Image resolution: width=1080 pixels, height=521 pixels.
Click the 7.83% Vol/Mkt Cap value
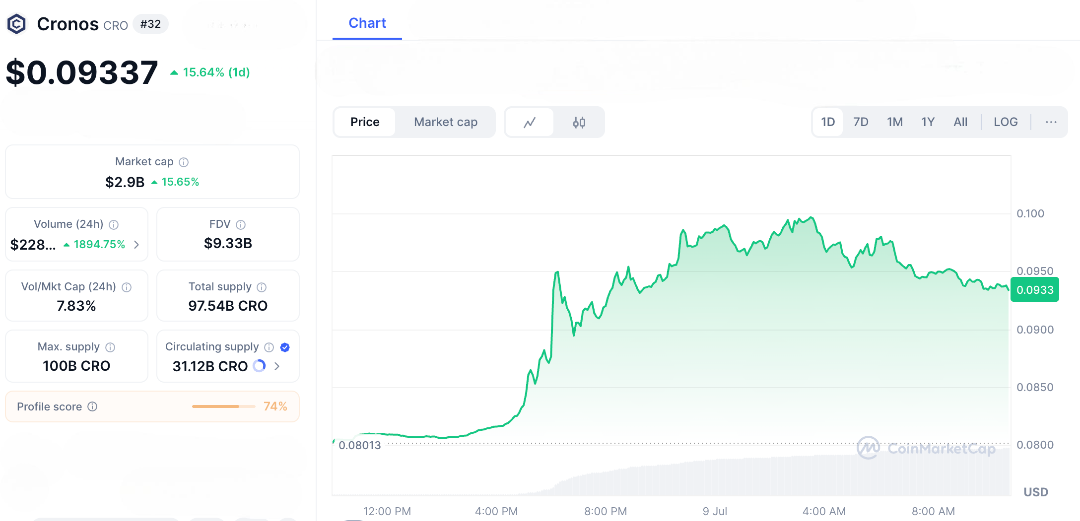point(76,305)
